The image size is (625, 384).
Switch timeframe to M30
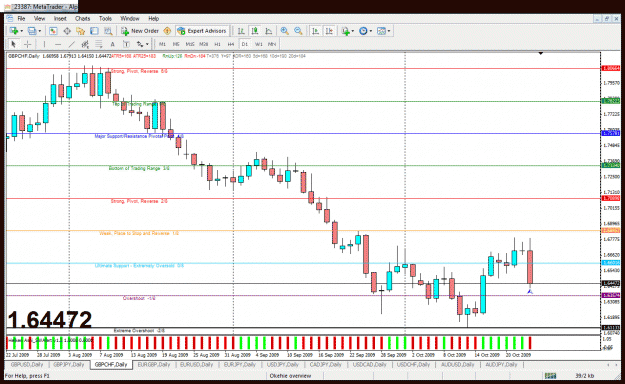click(204, 44)
